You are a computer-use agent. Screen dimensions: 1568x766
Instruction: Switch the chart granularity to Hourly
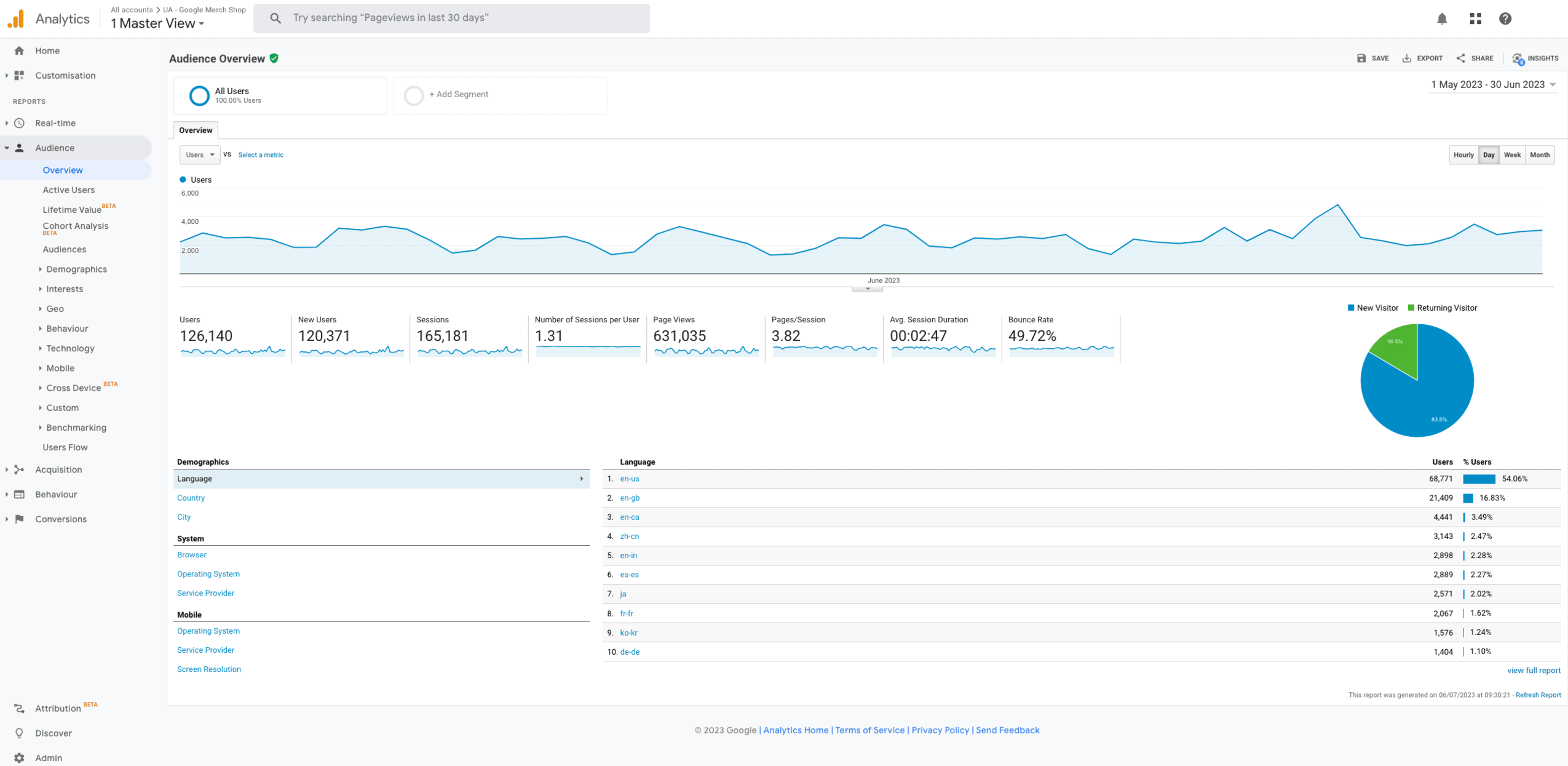[1463, 154]
